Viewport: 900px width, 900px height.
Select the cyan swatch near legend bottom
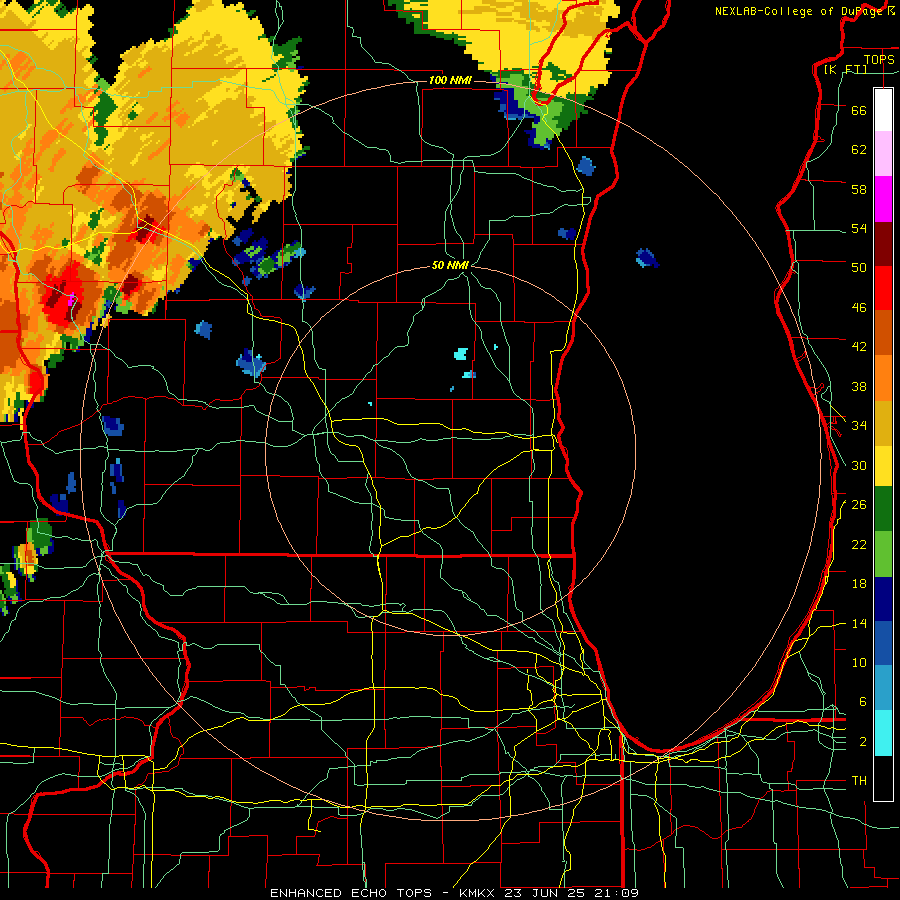pos(883,733)
